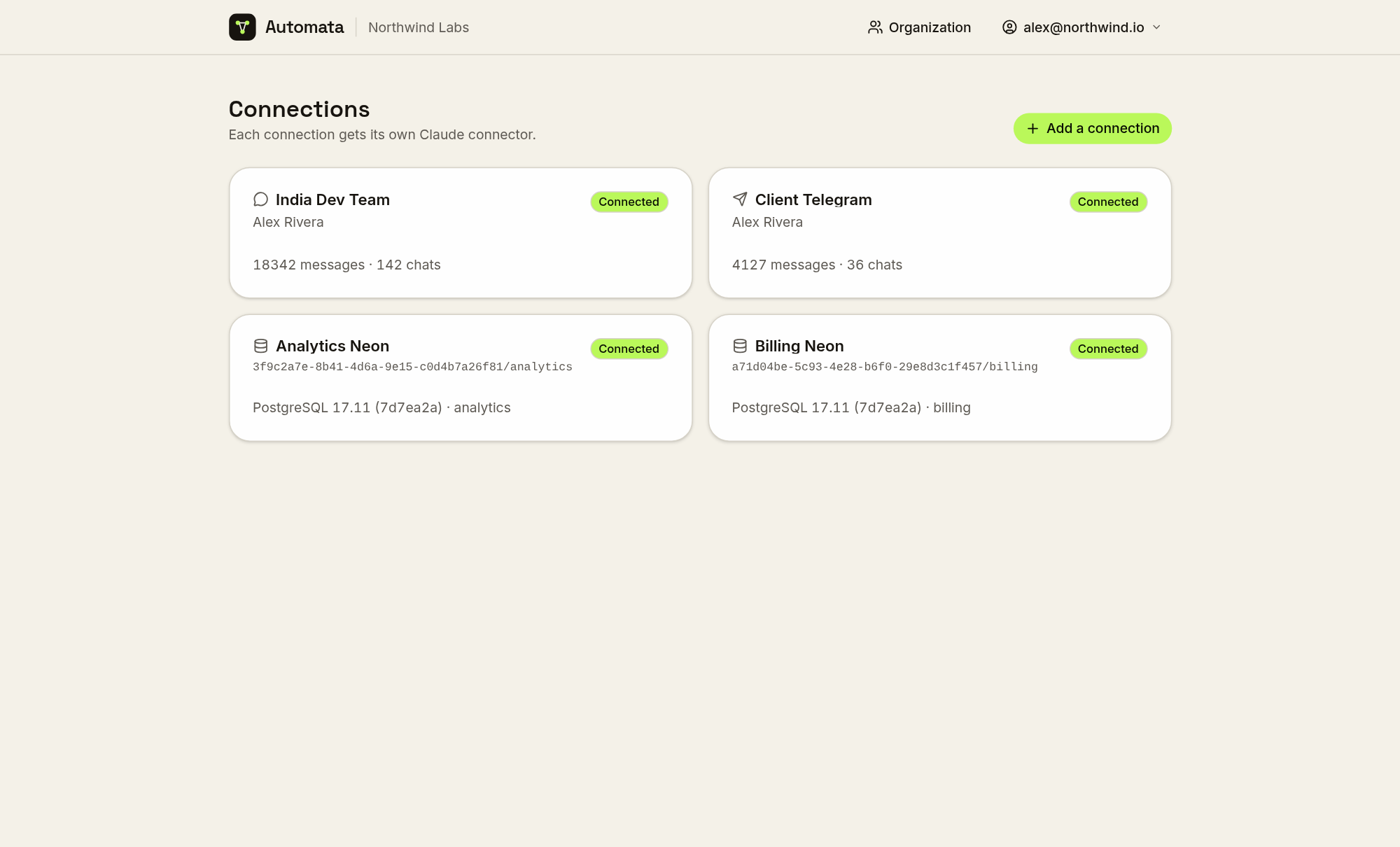The height and width of the screenshot is (847, 1400).
Task: Click the chat bubble icon on India Dev Team
Action: pyautogui.click(x=260, y=199)
